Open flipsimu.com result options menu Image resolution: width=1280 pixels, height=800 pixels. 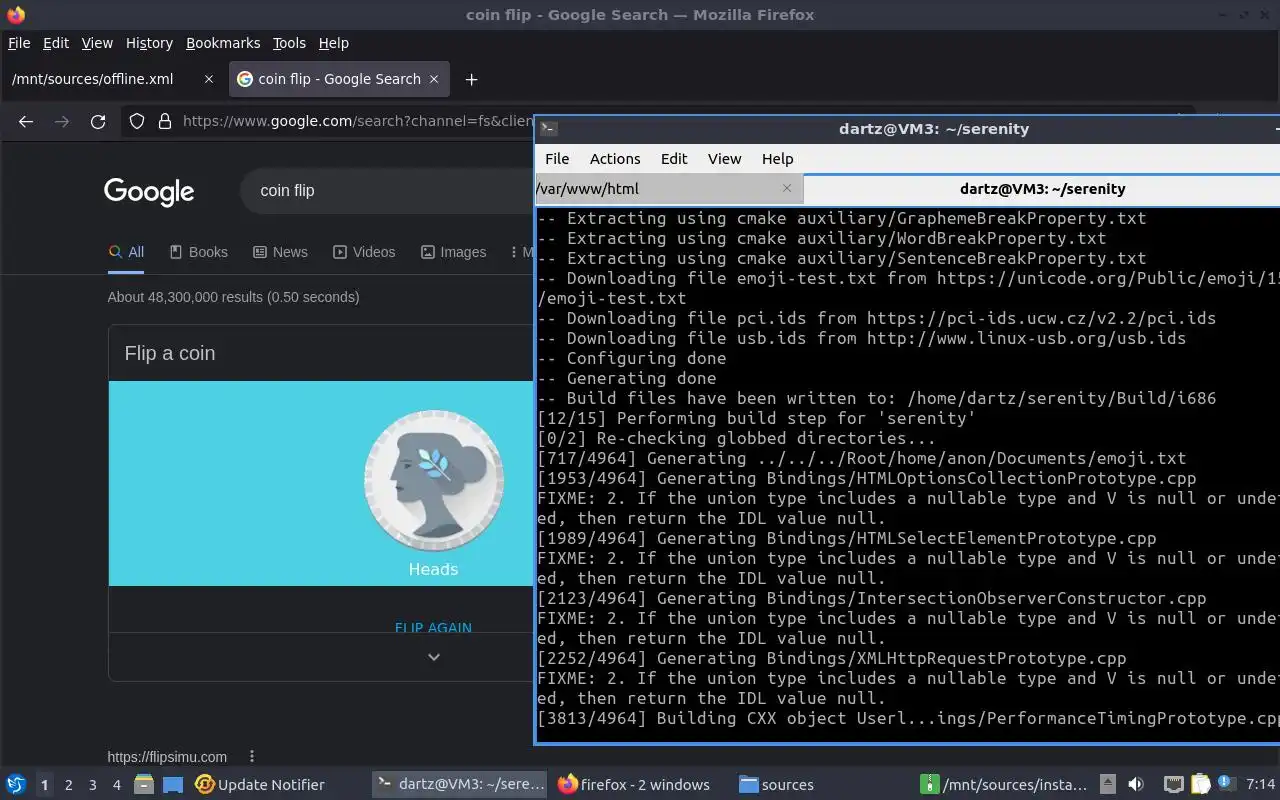point(252,757)
